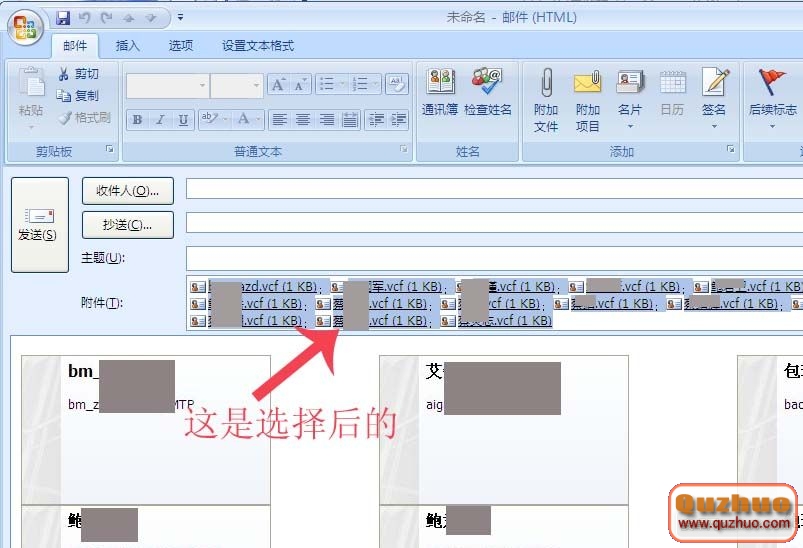803x548 pixels.
Task: Select the attachment ending in azd.vcf
Action: 254,287
